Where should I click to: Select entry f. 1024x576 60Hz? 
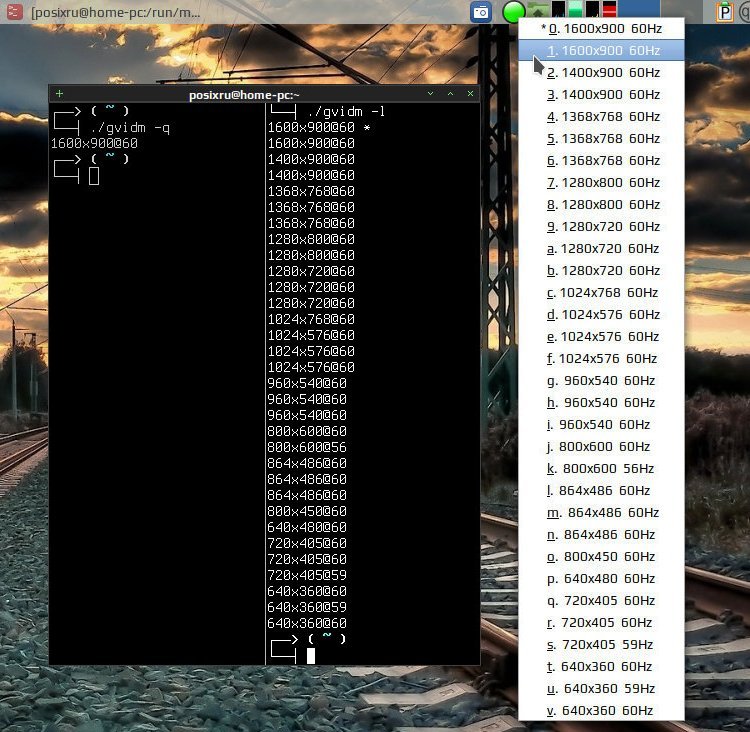601,358
